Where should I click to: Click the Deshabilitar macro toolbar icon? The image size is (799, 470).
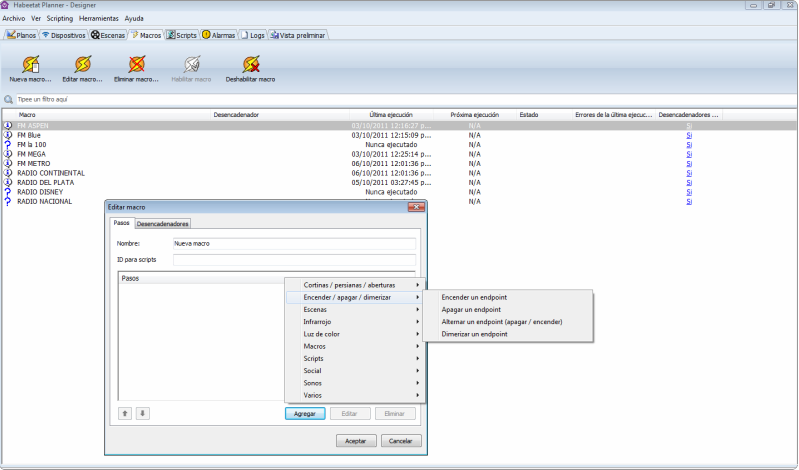coord(250,65)
